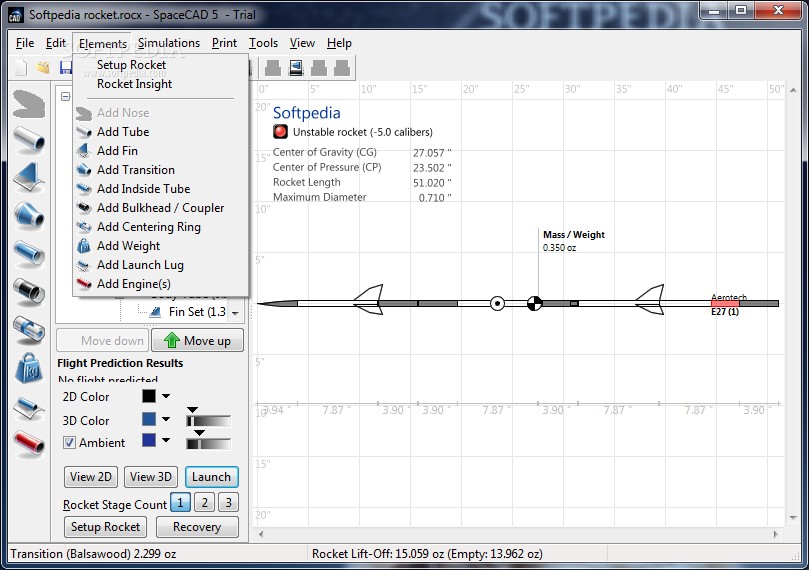Click the toolbar icon with blue picture
This screenshot has height=570, width=809.
coord(296,68)
